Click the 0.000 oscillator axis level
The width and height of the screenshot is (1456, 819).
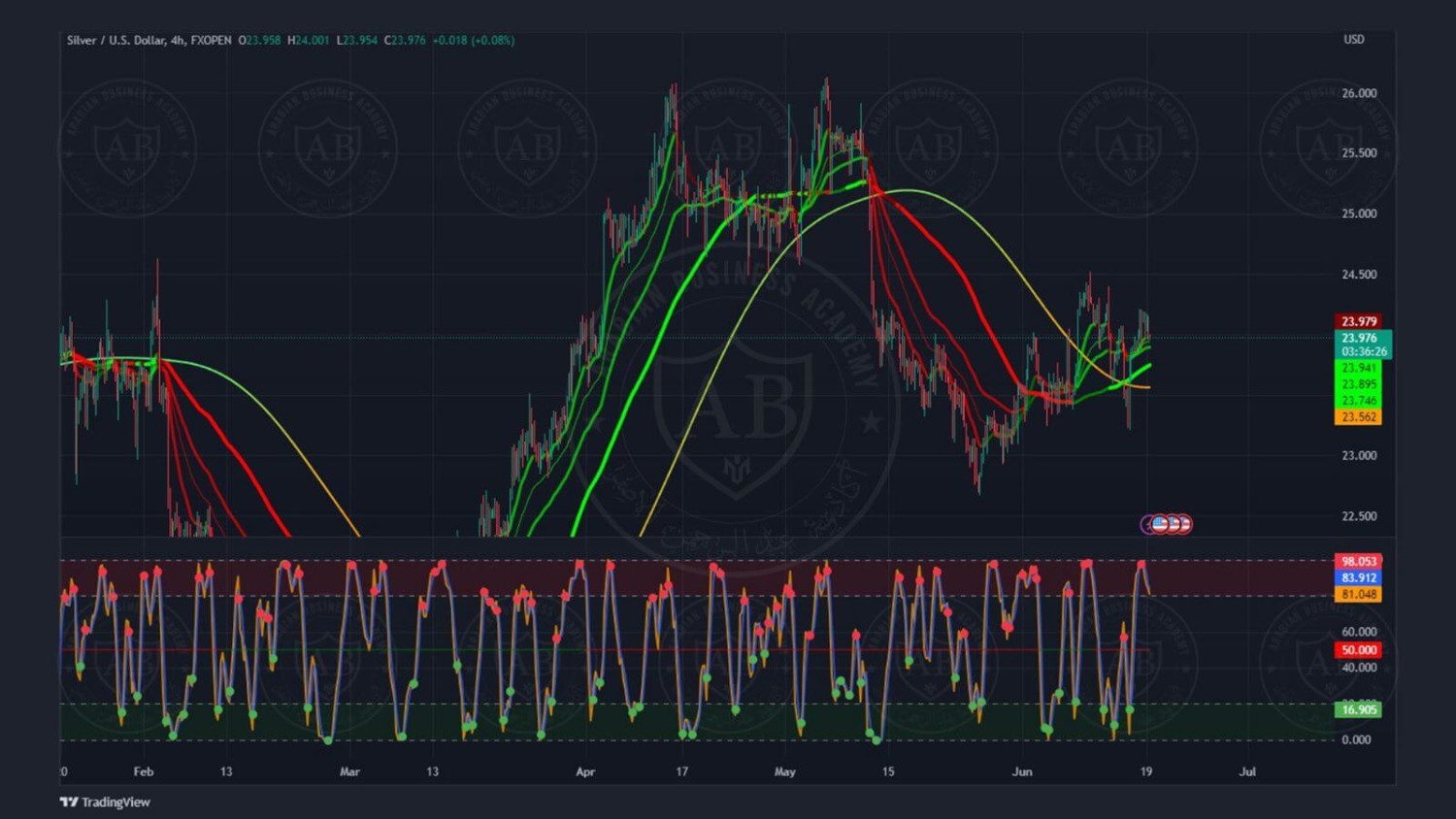coord(1356,739)
